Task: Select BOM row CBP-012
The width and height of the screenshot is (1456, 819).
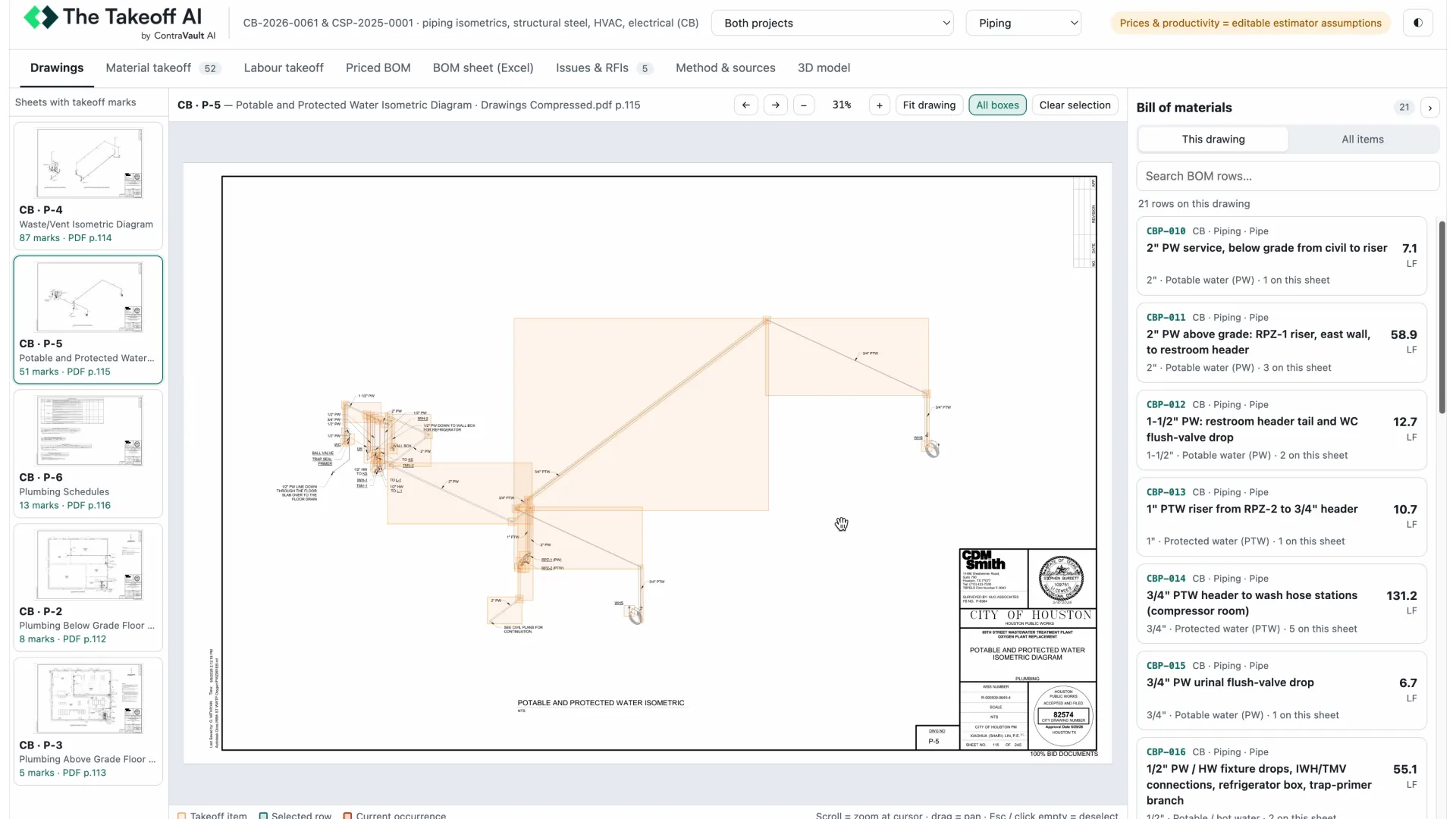Action: point(1282,430)
